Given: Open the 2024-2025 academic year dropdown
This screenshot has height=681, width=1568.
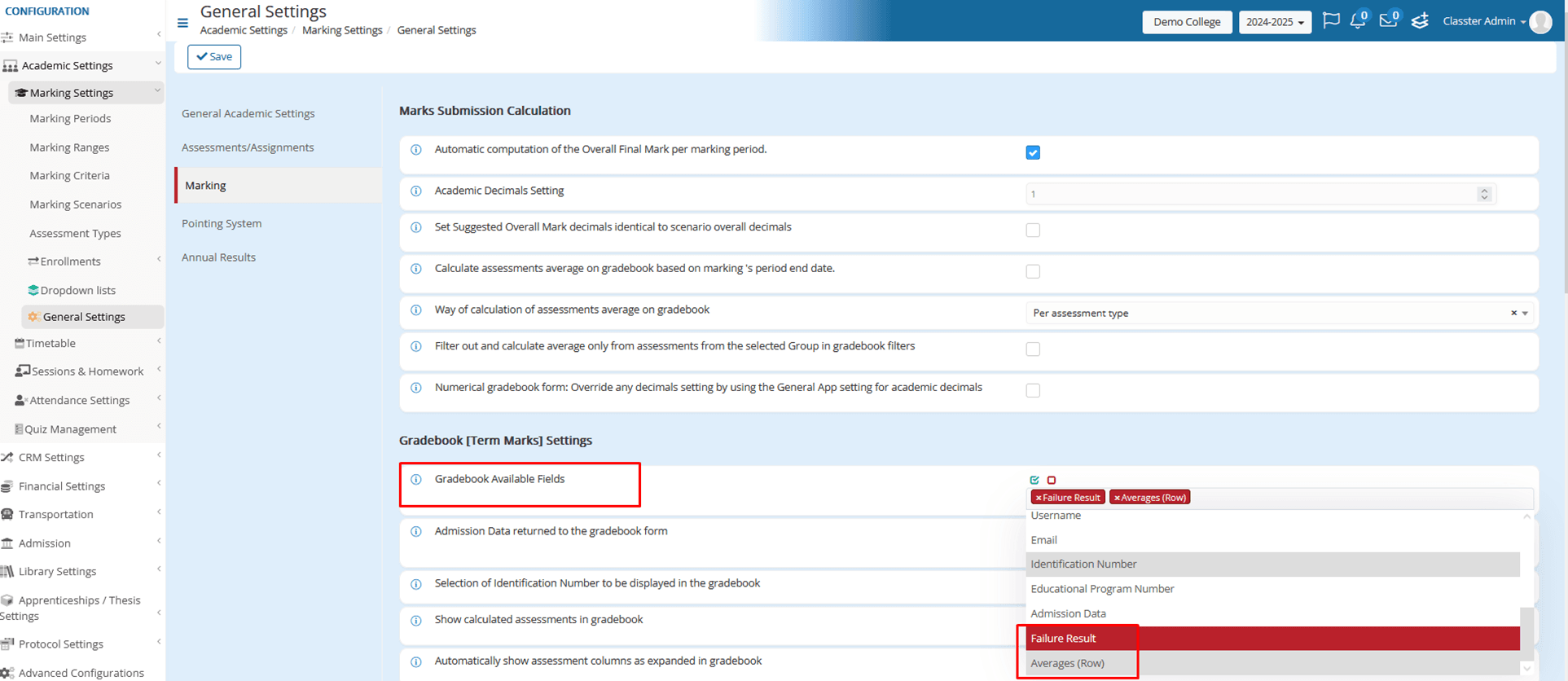Looking at the screenshot, I should tap(1275, 22).
